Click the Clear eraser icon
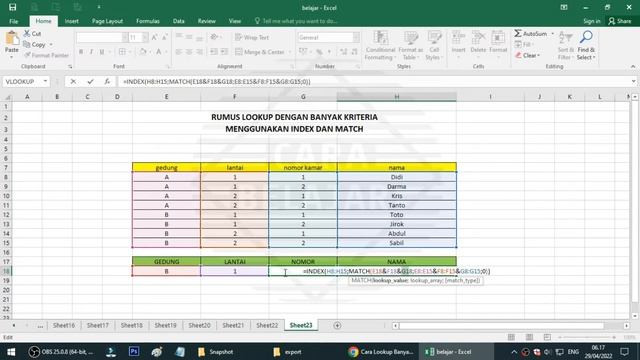640x360 pixels. click(x=518, y=55)
